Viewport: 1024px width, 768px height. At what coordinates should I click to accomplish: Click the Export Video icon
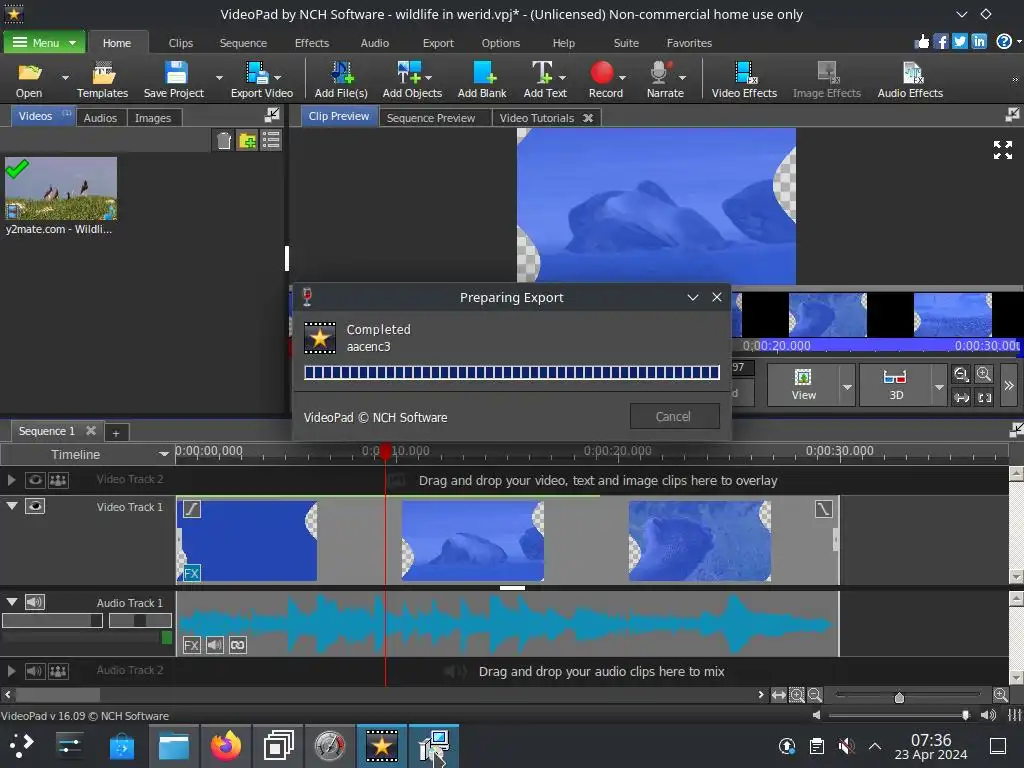click(261, 80)
